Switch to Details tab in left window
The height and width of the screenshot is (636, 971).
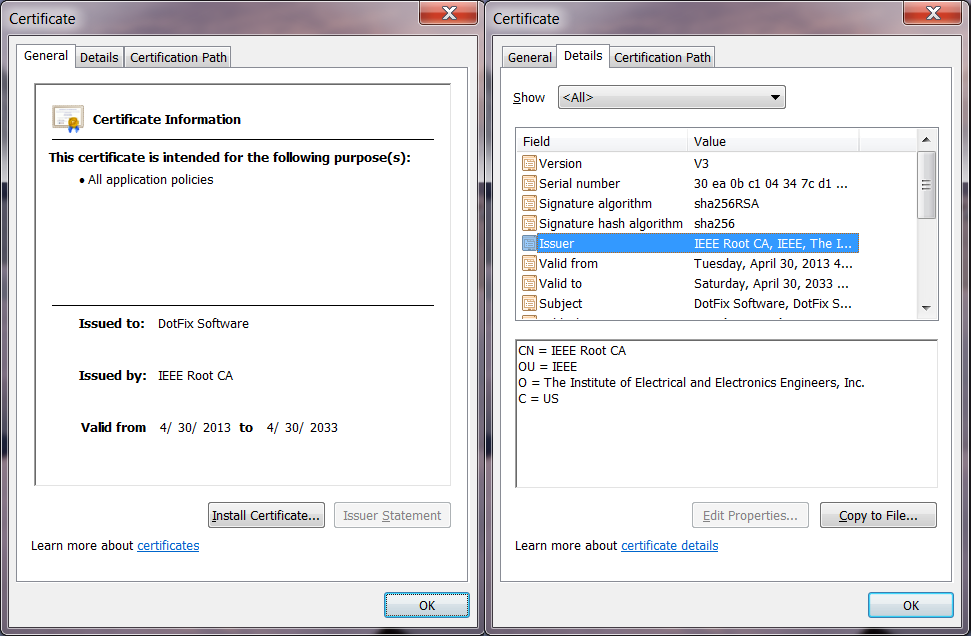tap(99, 58)
